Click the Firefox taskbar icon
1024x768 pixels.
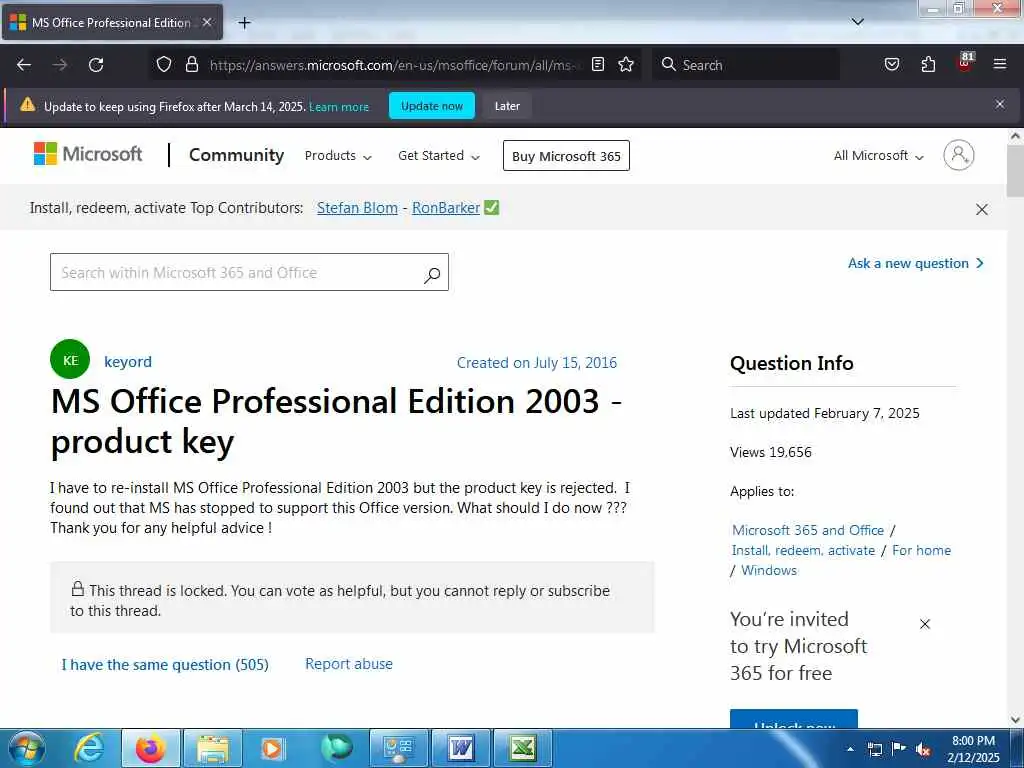point(150,748)
